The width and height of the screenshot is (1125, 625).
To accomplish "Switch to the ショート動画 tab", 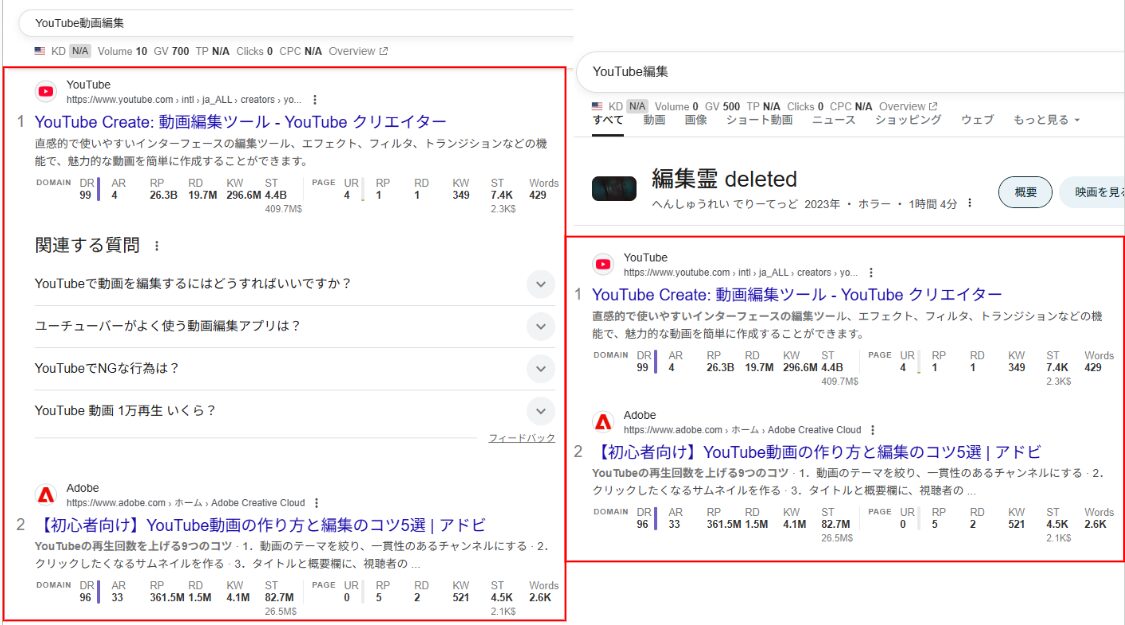I will pos(759,120).
